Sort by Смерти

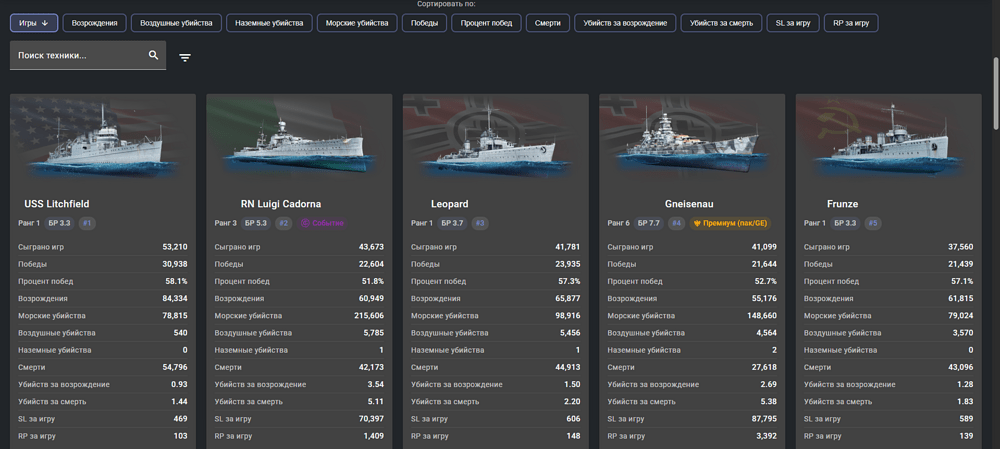[x=547, y=23]
